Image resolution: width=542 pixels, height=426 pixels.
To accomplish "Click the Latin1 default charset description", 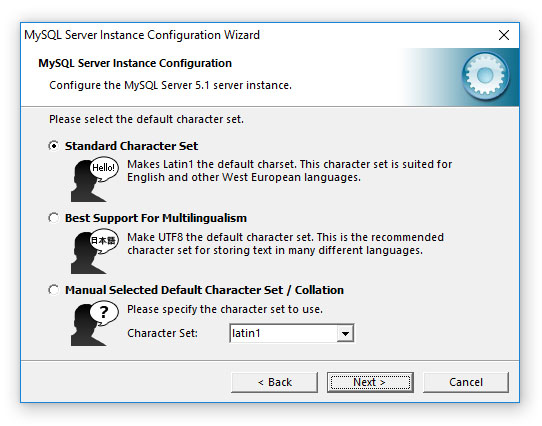I will (289, 171).
